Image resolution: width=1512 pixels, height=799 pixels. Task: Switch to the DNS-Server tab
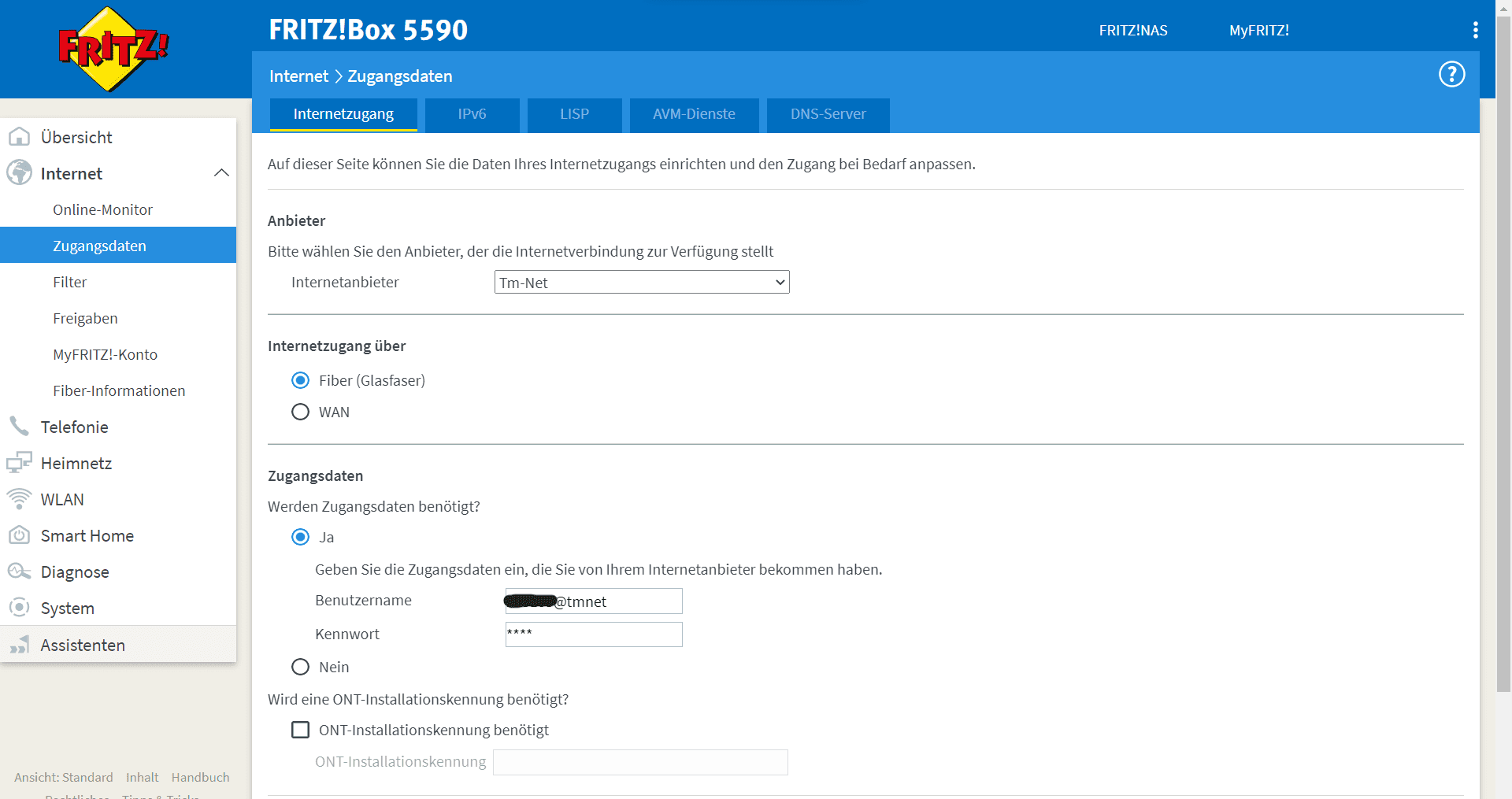click(828, 114)
